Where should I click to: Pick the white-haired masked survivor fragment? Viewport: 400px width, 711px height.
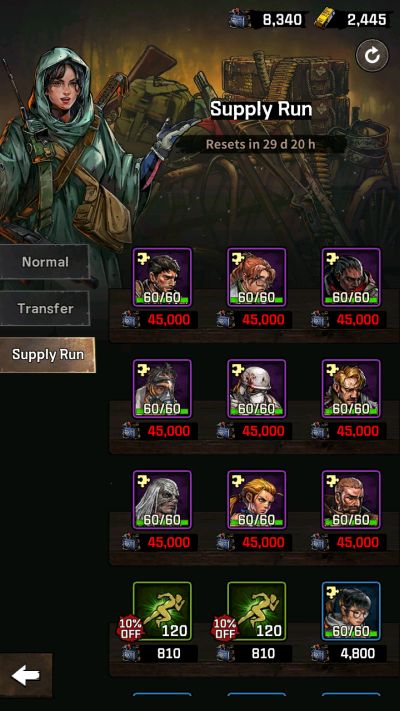pyautogui.click(x=162, y=500)
